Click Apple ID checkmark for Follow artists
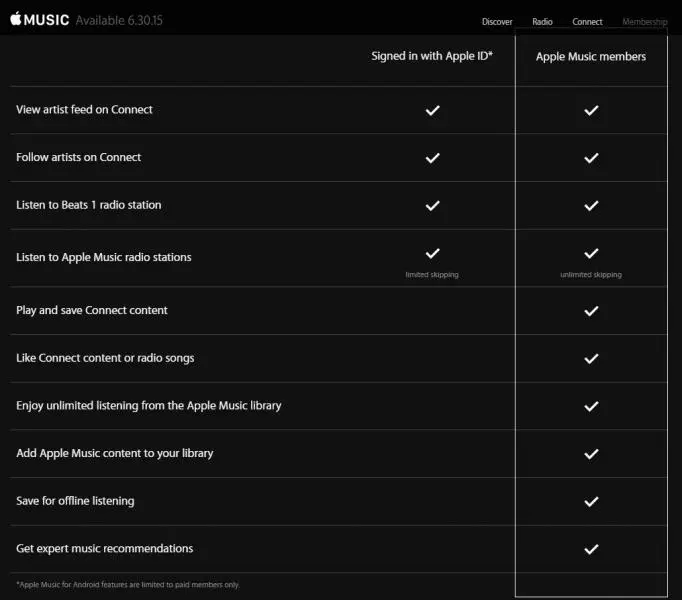The image size is (682, 600). coord(433,158)
